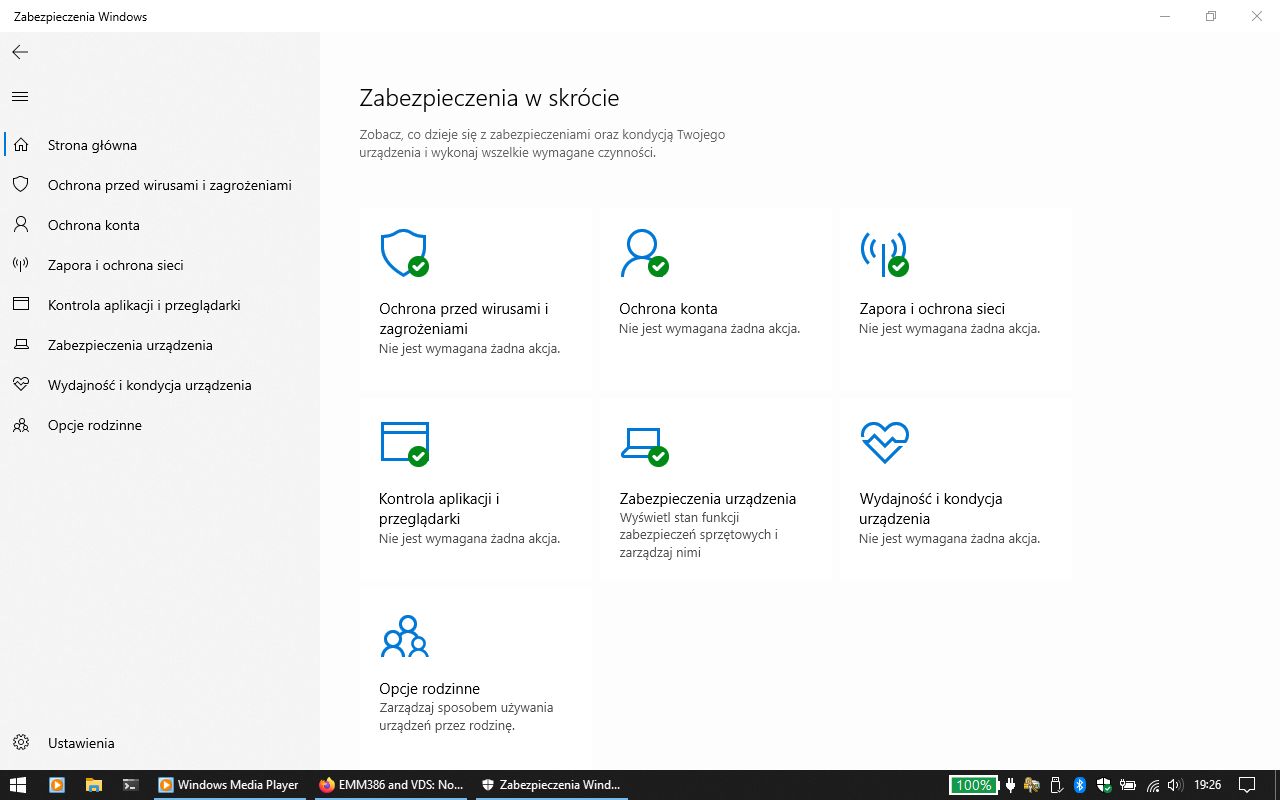
Task: Click the large heart health tile icon
Action: [x=884, y=442]
